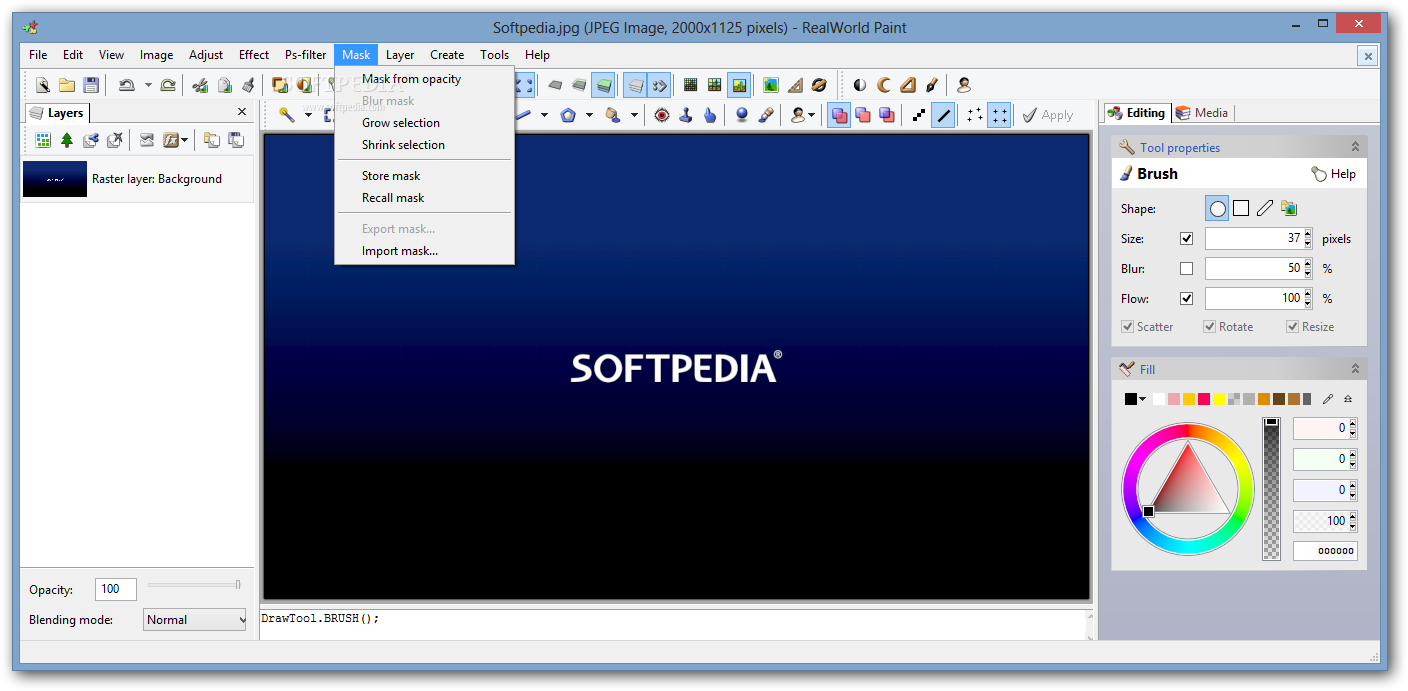Viewport: 1408px width, 691px height.
Task: Select the line drawing tool
Action: [524, 115]
